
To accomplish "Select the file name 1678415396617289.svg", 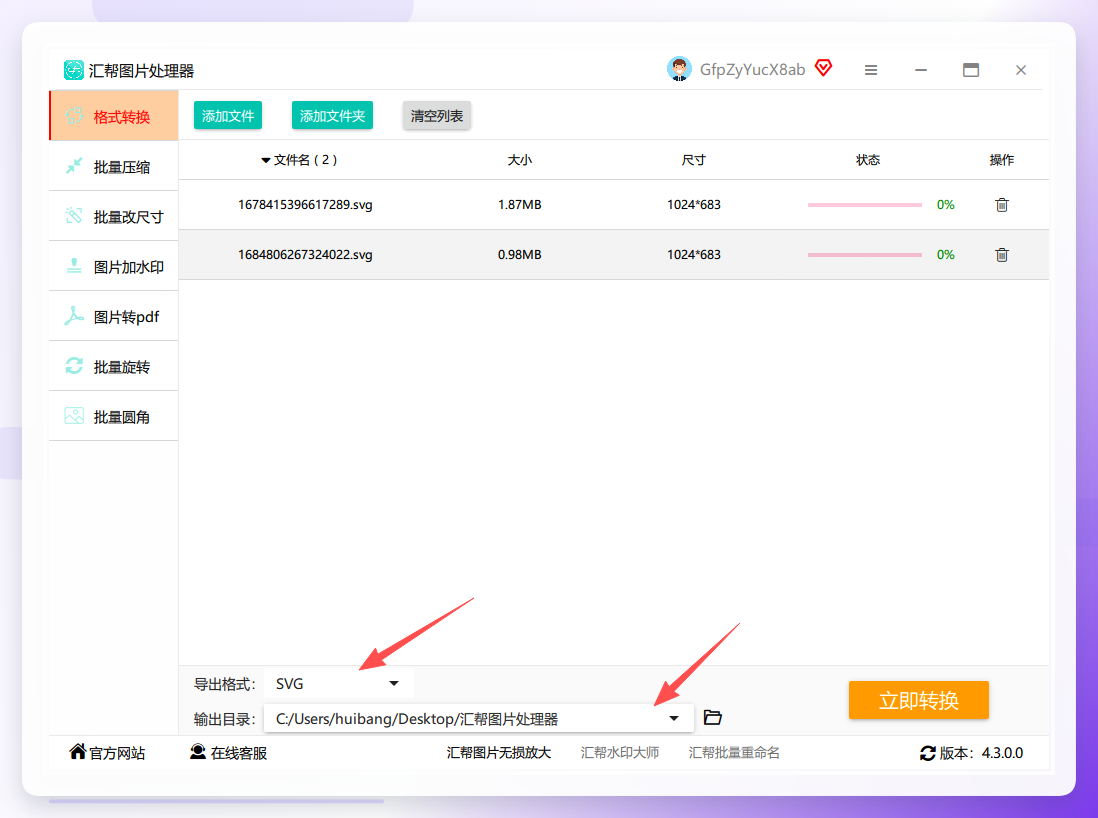I will [305, 204].
